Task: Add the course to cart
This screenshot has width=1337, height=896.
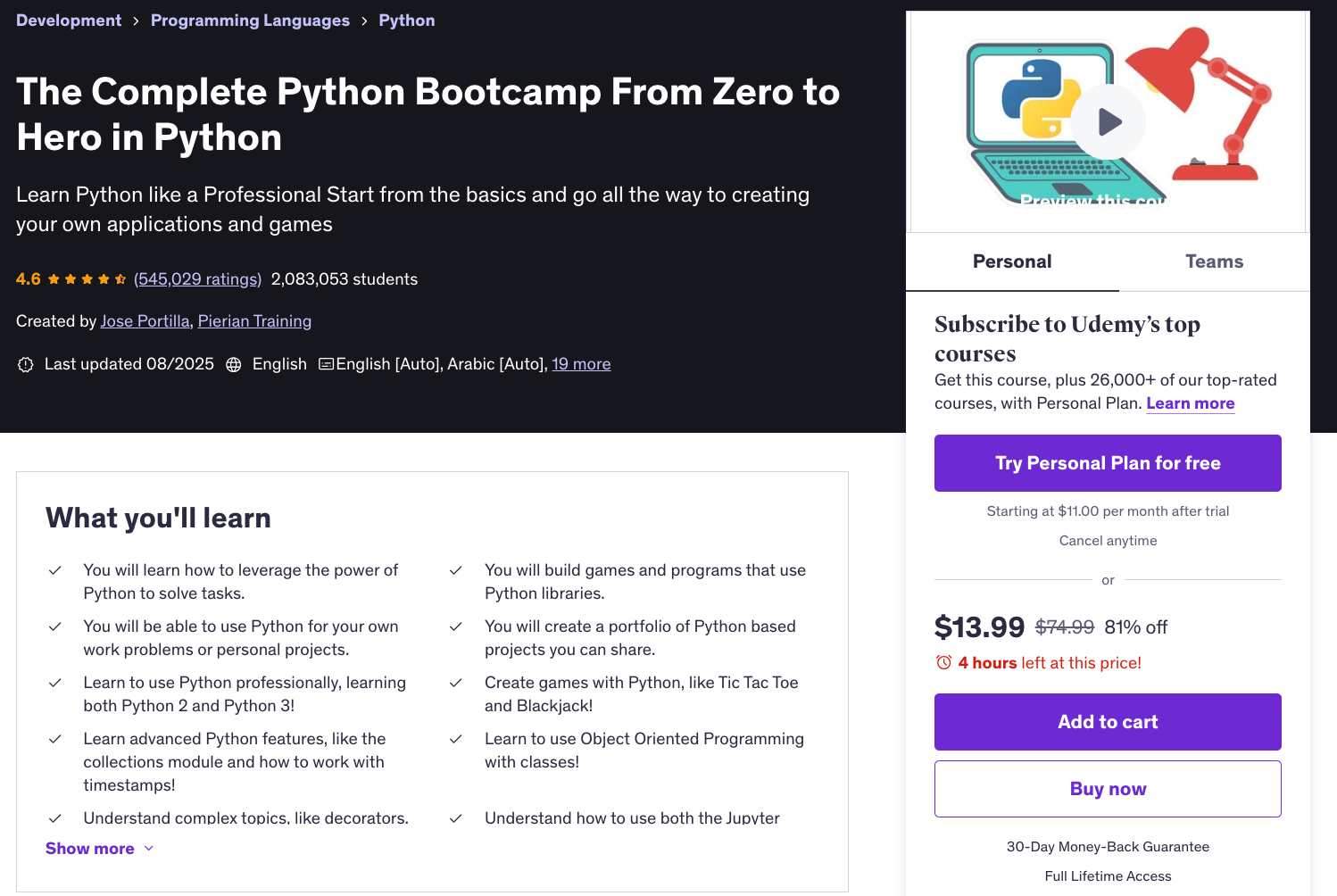Action: click(1108, 721)
